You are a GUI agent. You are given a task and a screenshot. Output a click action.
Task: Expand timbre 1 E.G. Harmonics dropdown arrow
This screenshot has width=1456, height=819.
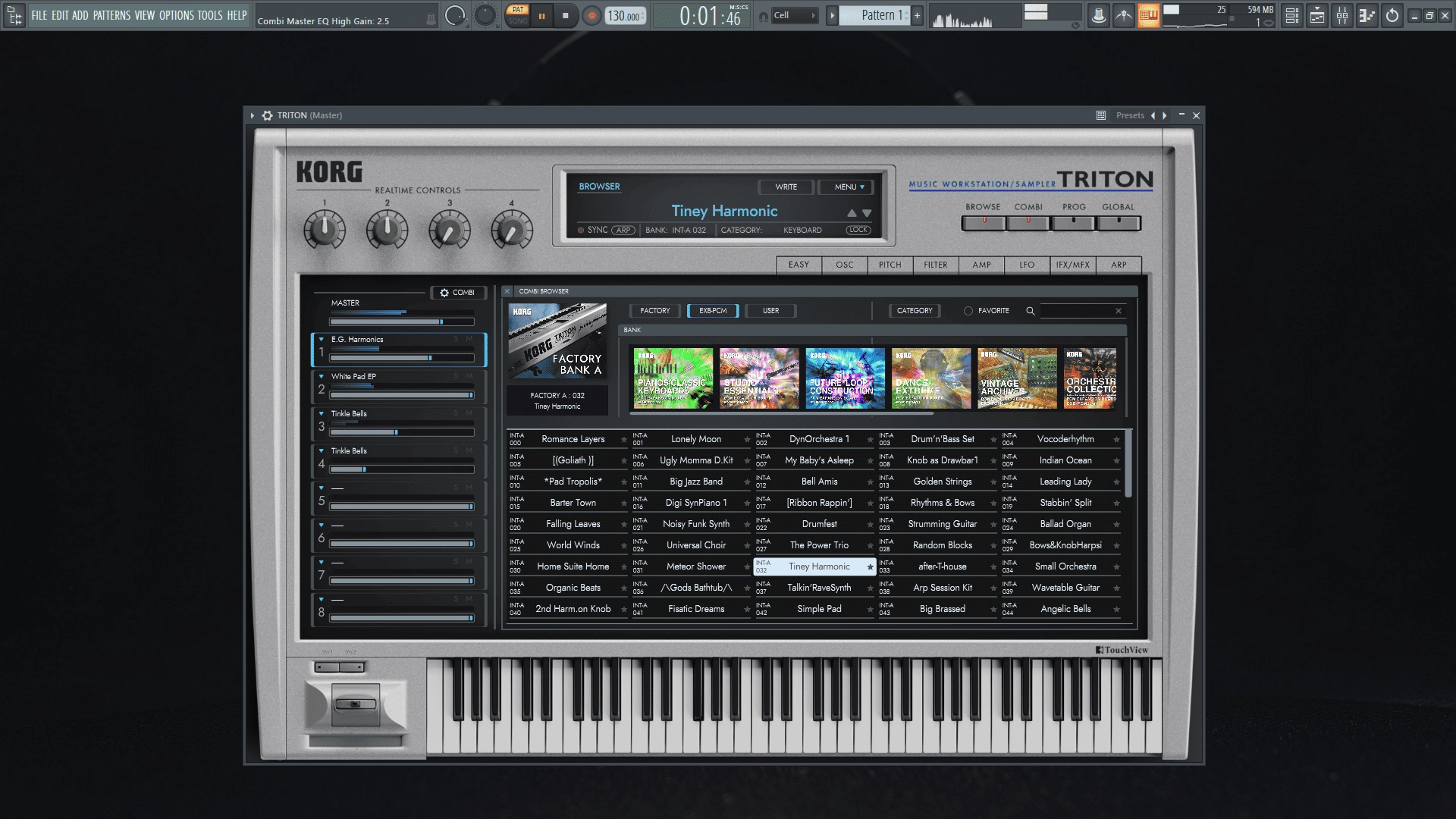click(x=322, y=340)
